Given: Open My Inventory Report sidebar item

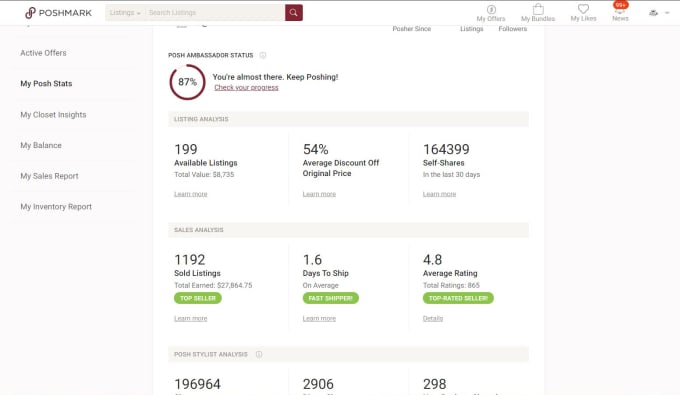Looking at the screenshot, I should (x=56, y=207).
